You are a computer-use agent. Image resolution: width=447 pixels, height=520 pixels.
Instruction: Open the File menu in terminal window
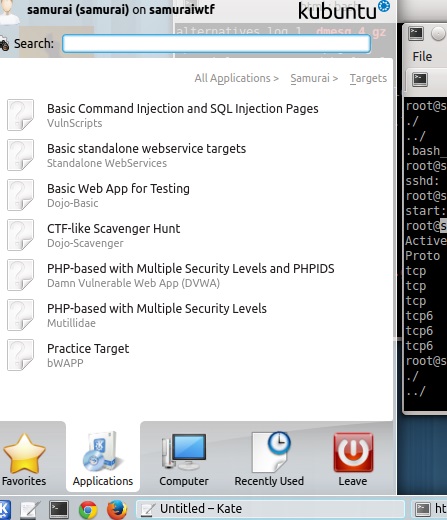[x=422, y=56]
